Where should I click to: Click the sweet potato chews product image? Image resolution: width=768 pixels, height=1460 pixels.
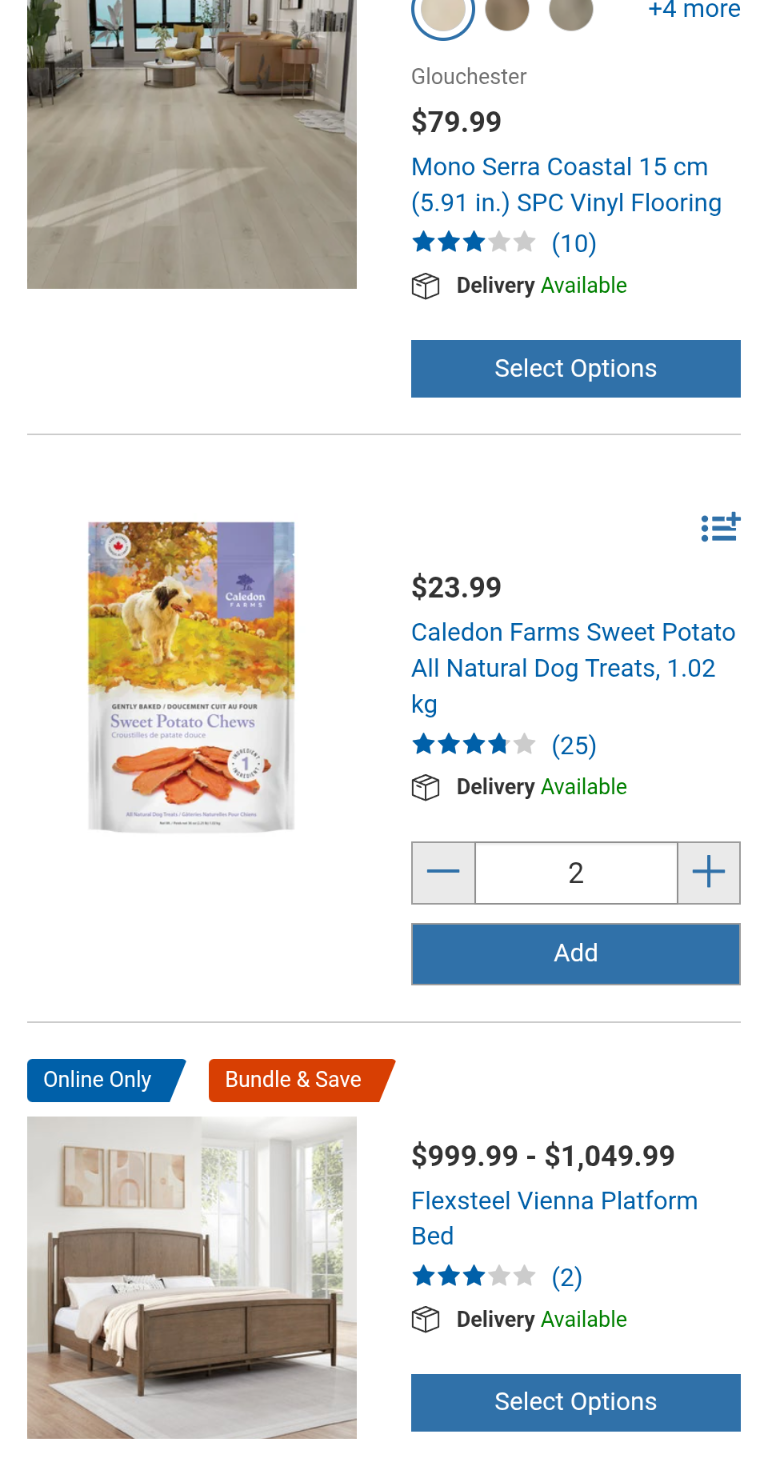point(191,676)
